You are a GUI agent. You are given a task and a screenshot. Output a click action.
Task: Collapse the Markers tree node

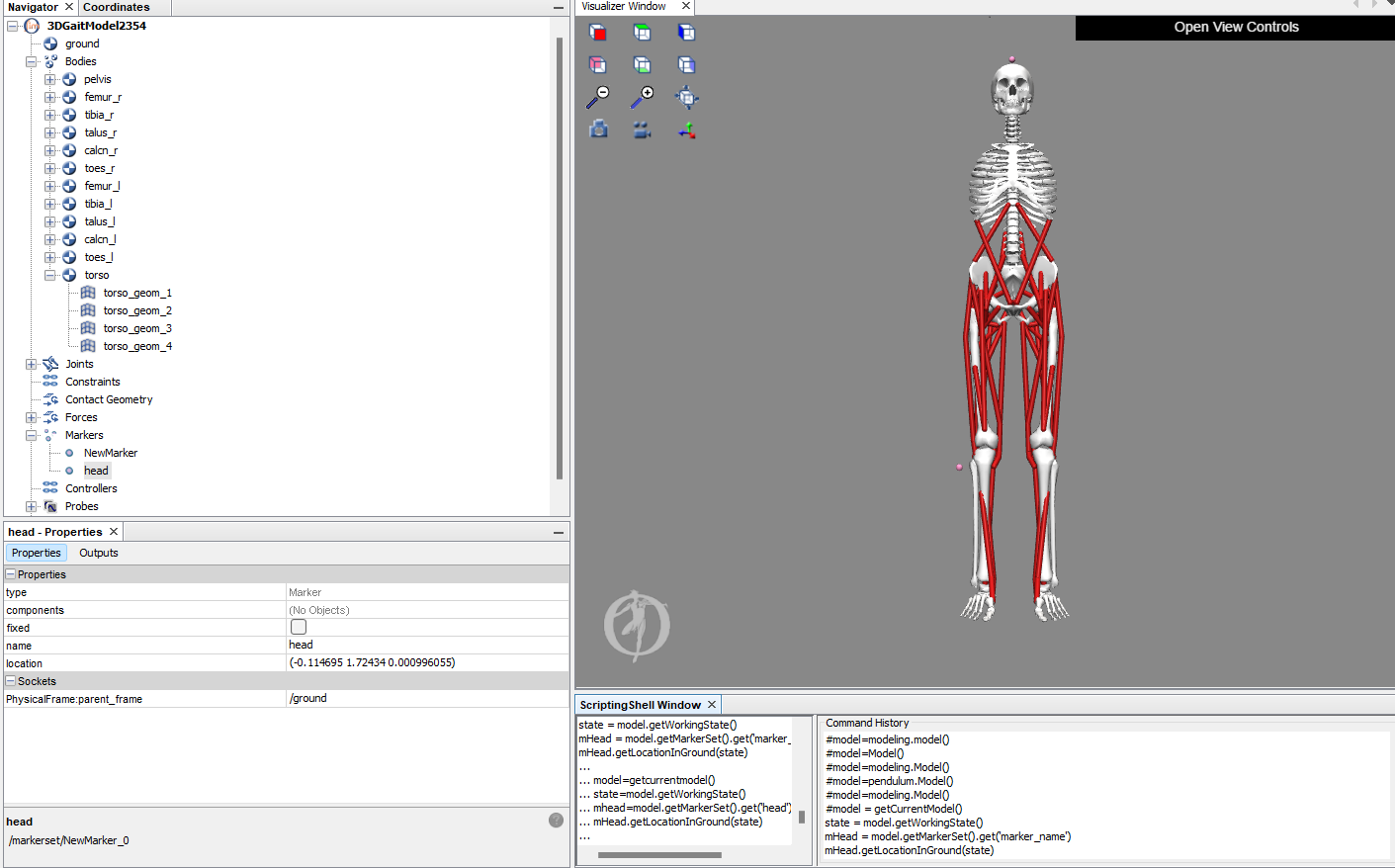[31, 435]
